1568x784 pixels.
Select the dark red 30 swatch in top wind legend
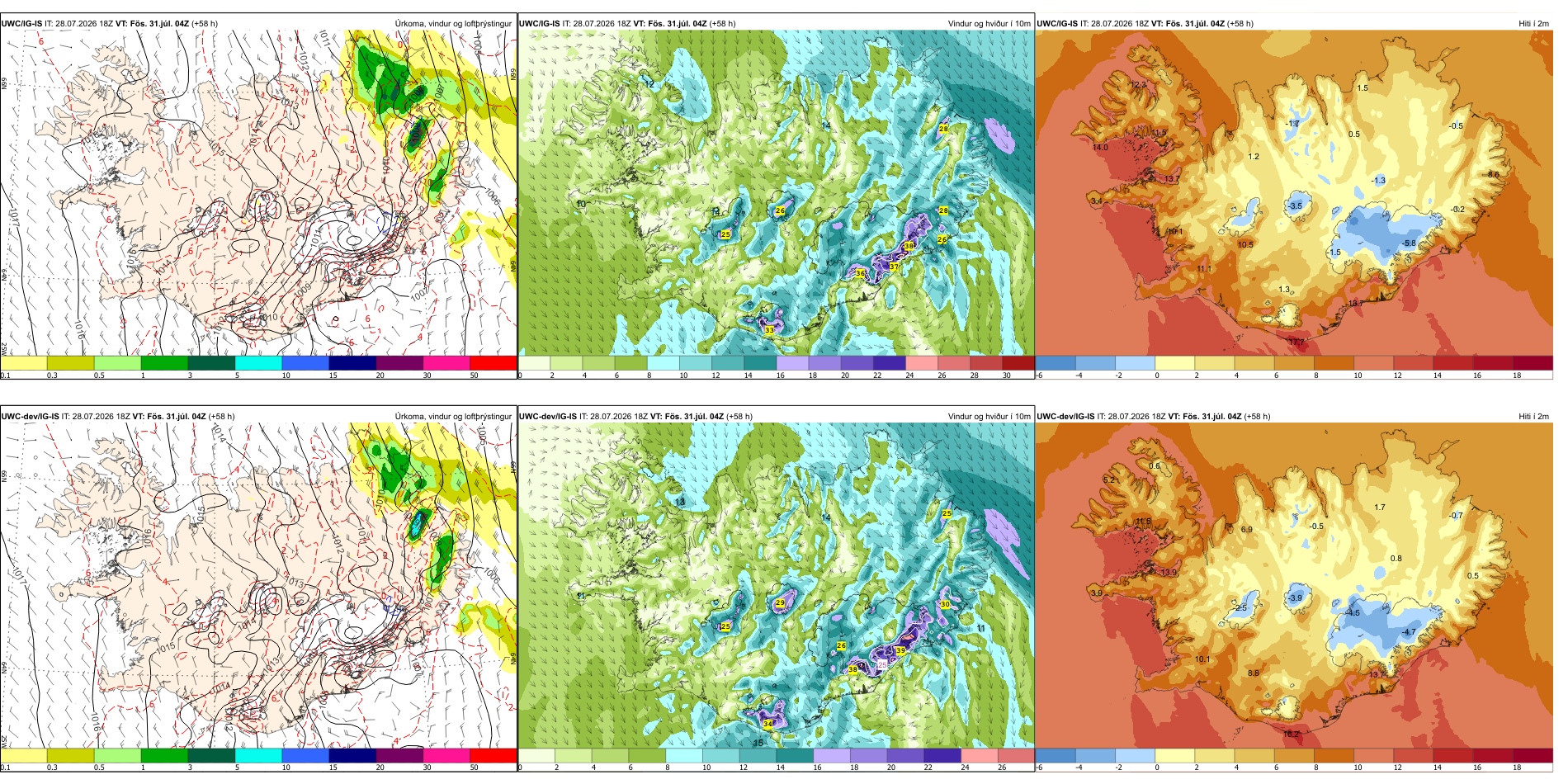coord(1018,363)
